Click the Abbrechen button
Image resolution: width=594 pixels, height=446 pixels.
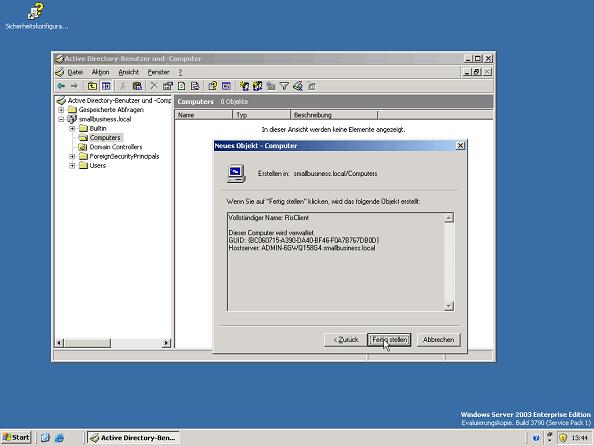tap(438, 340)
